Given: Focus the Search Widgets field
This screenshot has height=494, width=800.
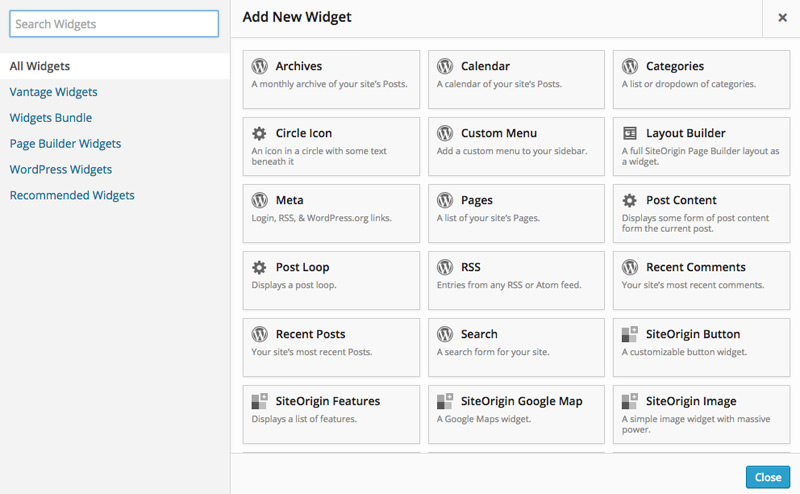Looking at the screenshot, I should (x=114, y=24).
